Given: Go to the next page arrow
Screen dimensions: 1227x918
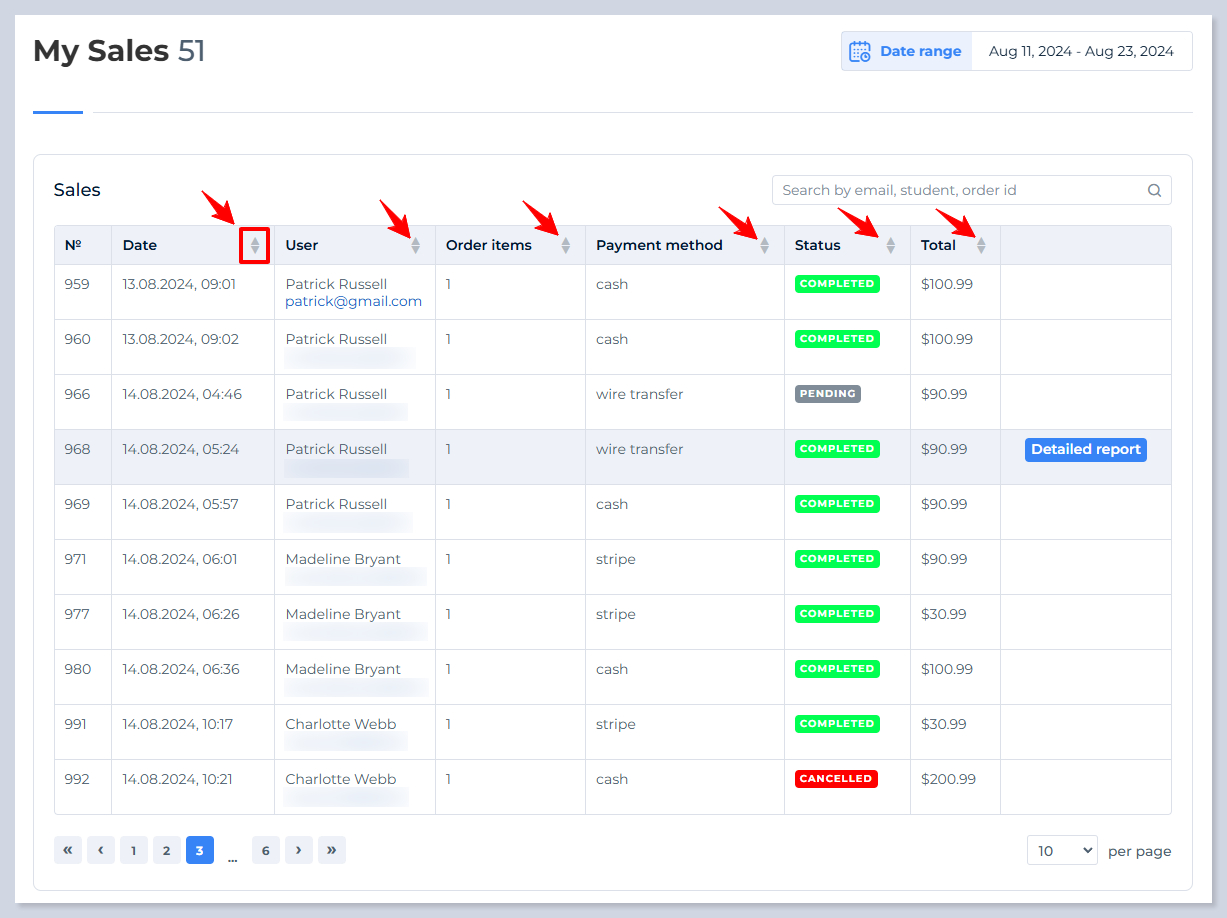Looking at the screenshot, I should click(298, 851).
